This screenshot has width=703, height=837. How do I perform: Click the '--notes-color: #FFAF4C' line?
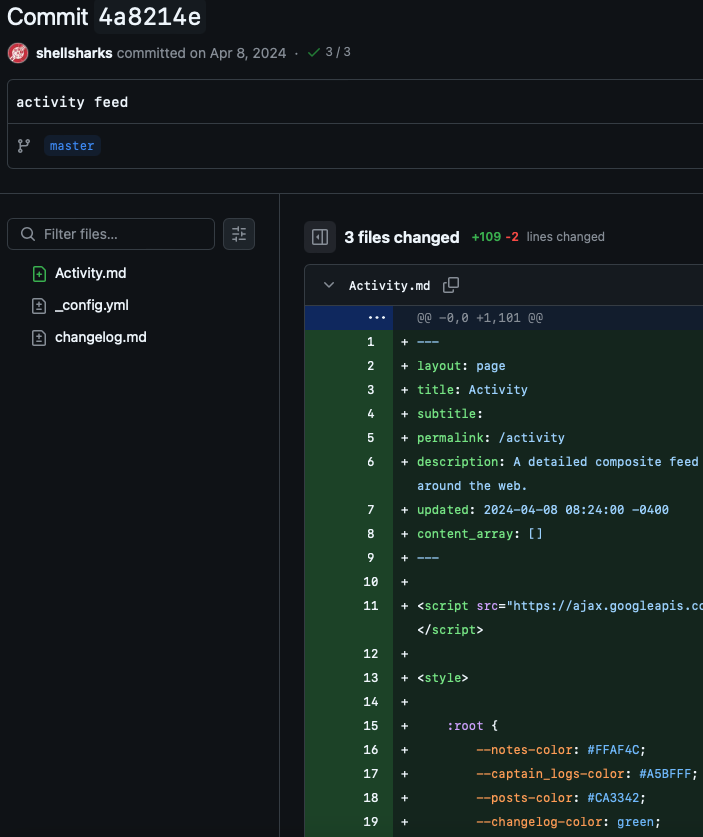560,750
